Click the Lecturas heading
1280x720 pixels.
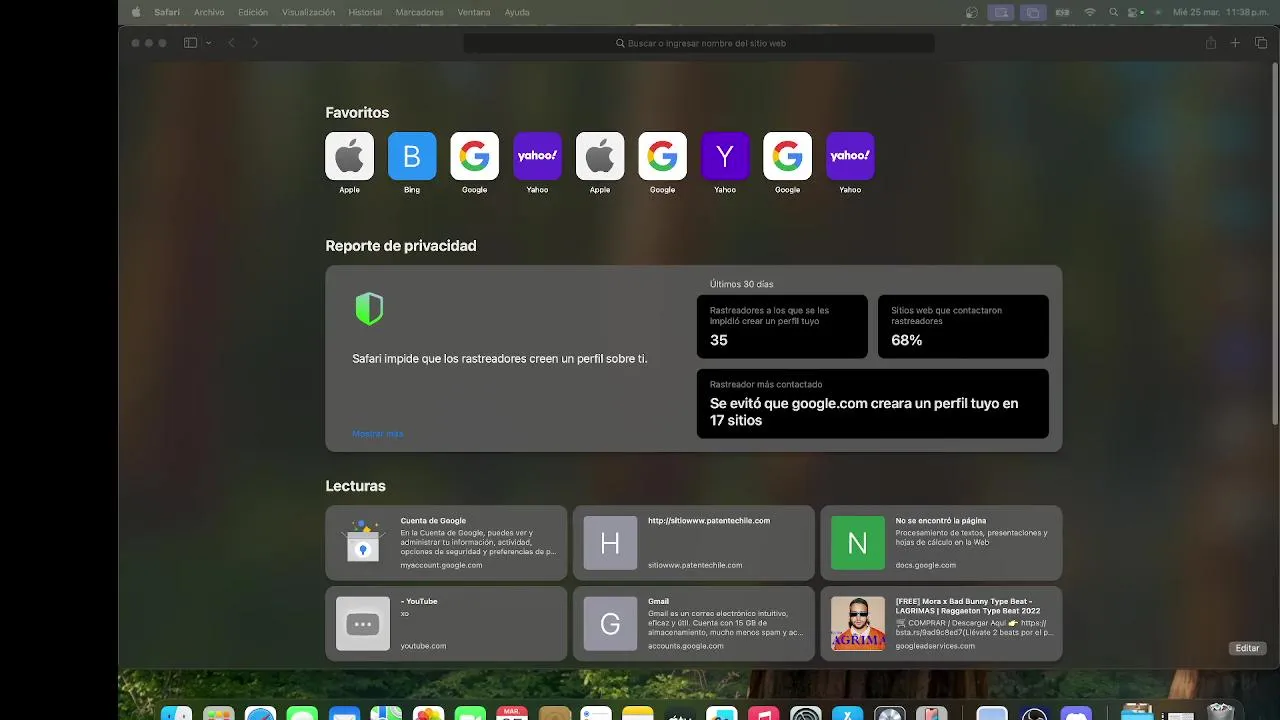tap(355, 486)
